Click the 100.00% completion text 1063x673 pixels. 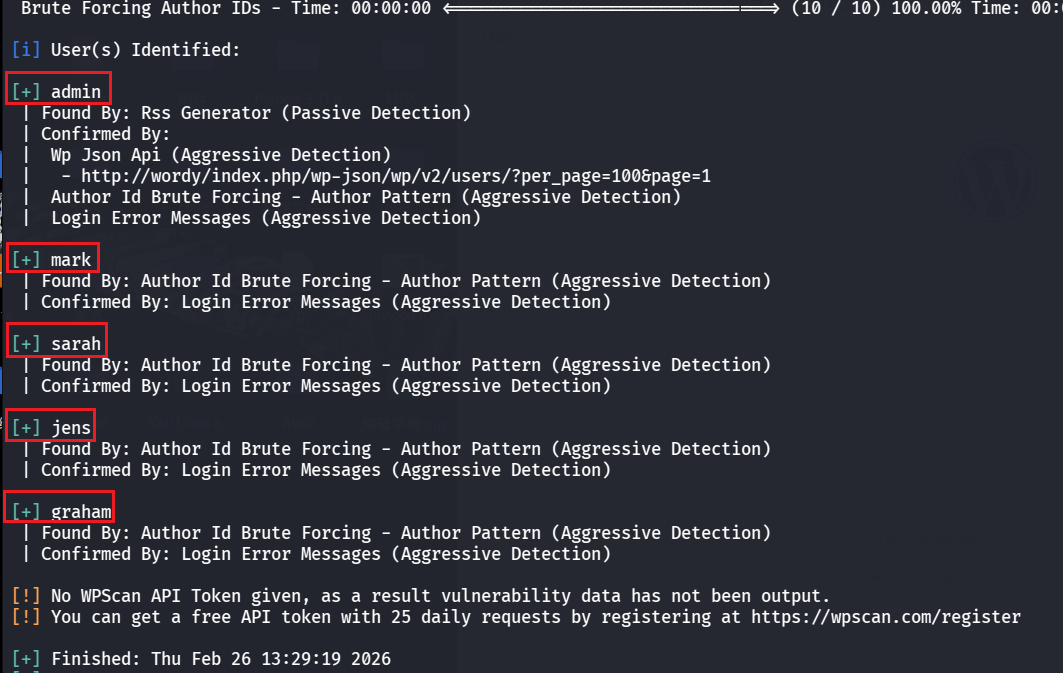[x=939, y=8]
